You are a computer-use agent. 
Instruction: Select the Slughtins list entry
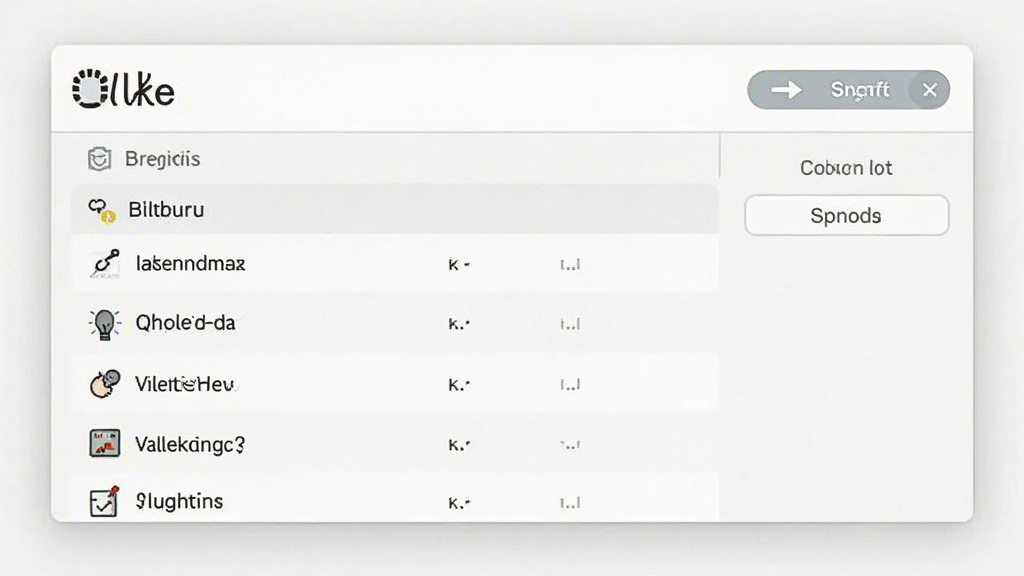[x=394, y=500]
